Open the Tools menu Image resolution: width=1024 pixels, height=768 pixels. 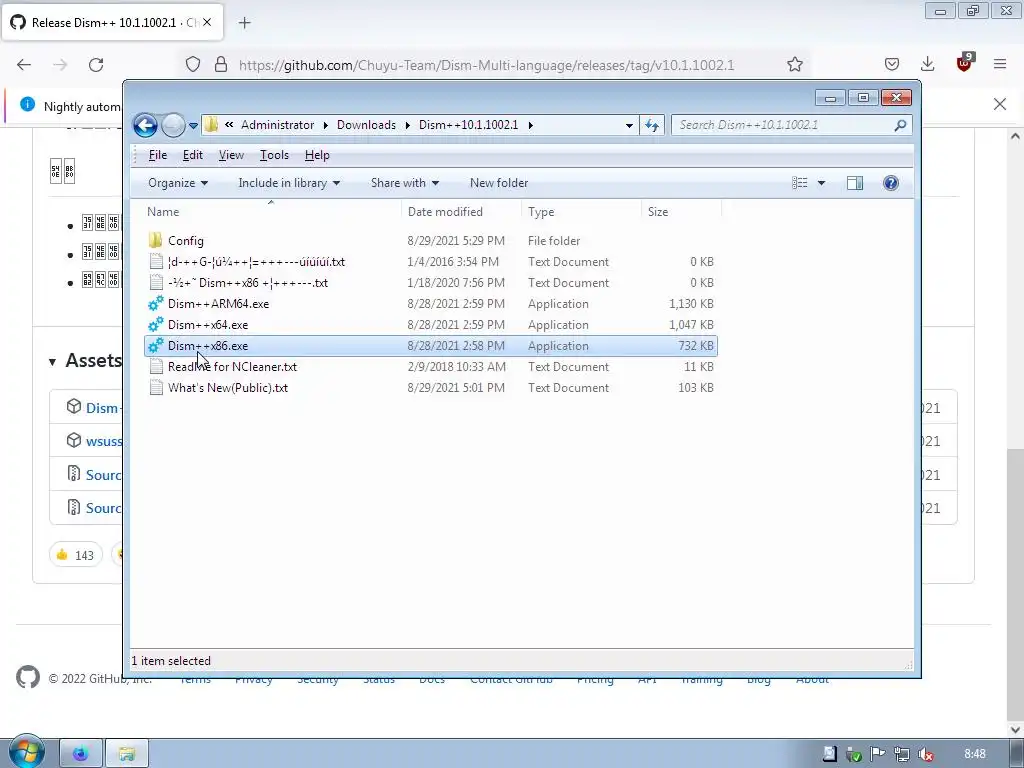pyautogui.click(x=274, y=155)
